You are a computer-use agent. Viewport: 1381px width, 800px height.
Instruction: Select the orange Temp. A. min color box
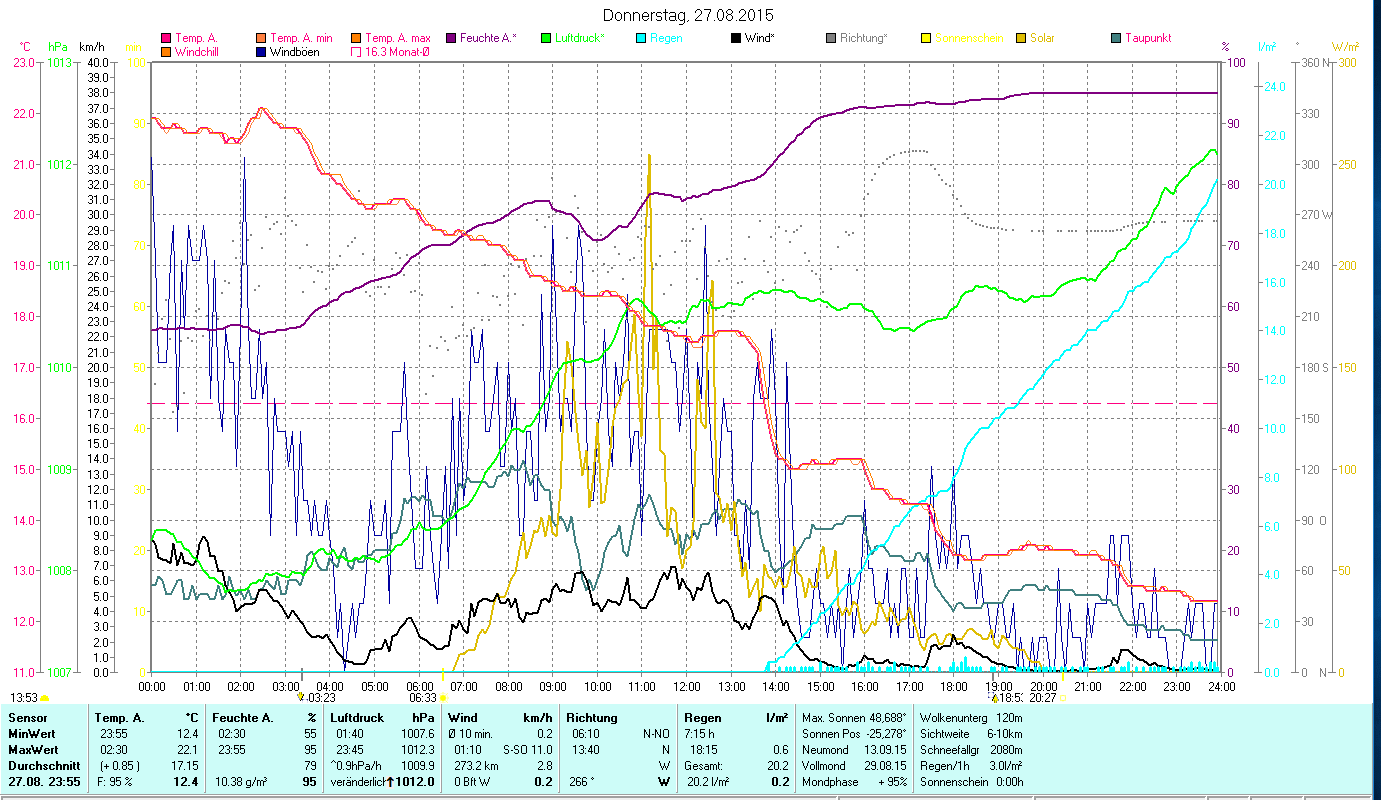[x=262, y=38]
